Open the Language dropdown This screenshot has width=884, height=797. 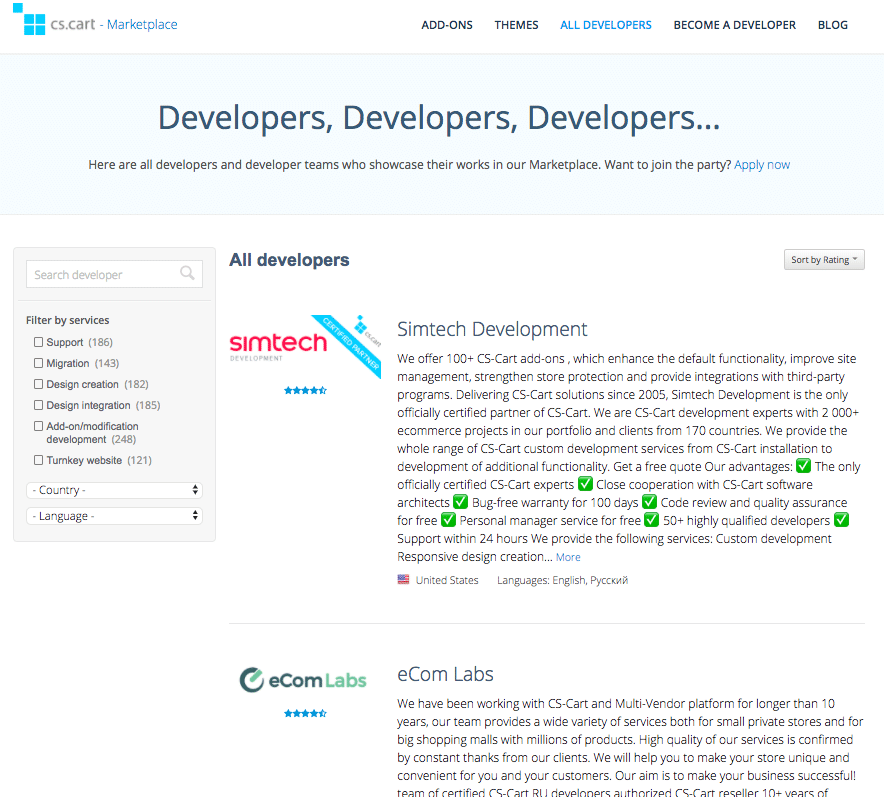click(113, 516)
